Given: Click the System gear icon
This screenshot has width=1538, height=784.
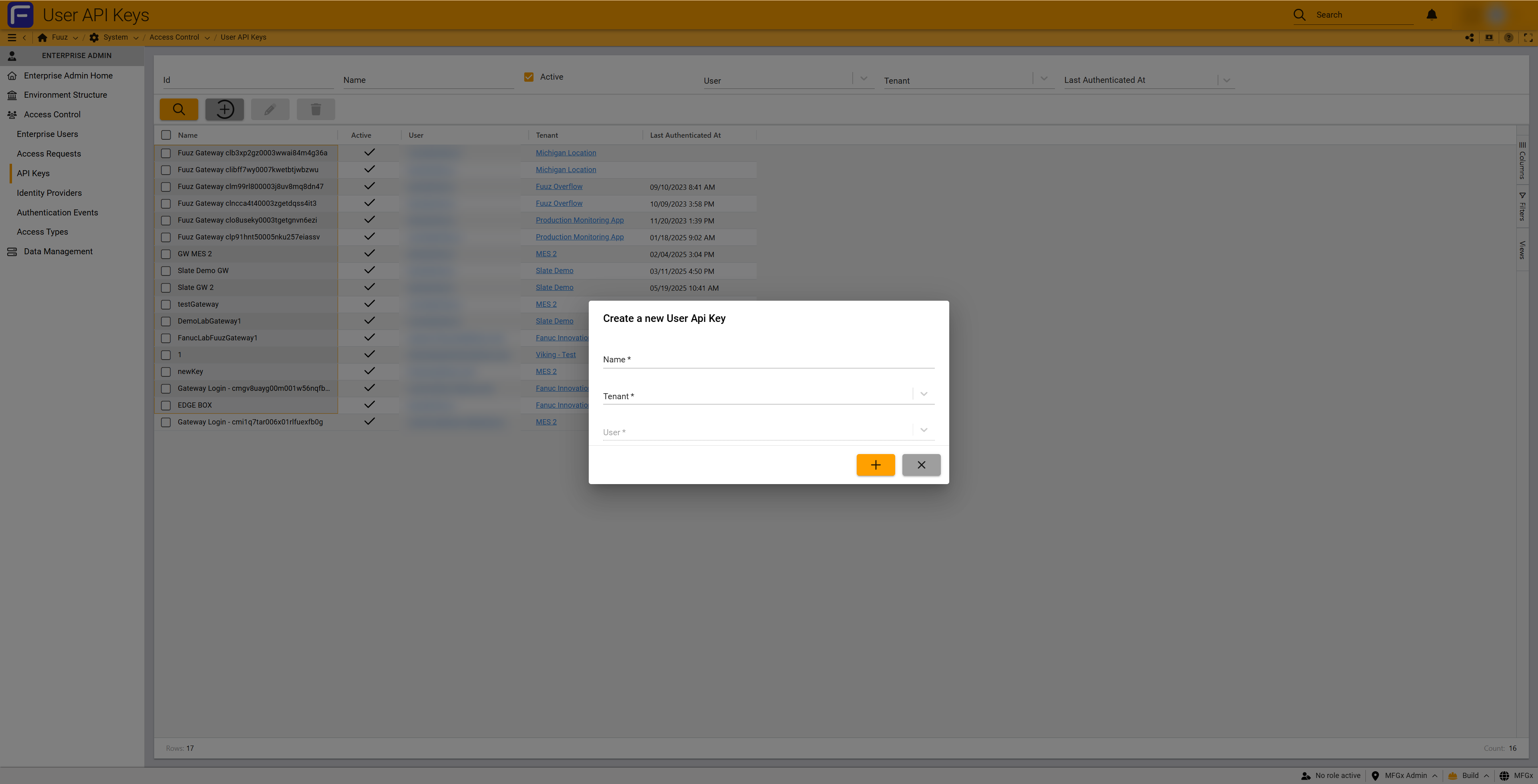Looking at the screenshot, I should coord(94,37).
